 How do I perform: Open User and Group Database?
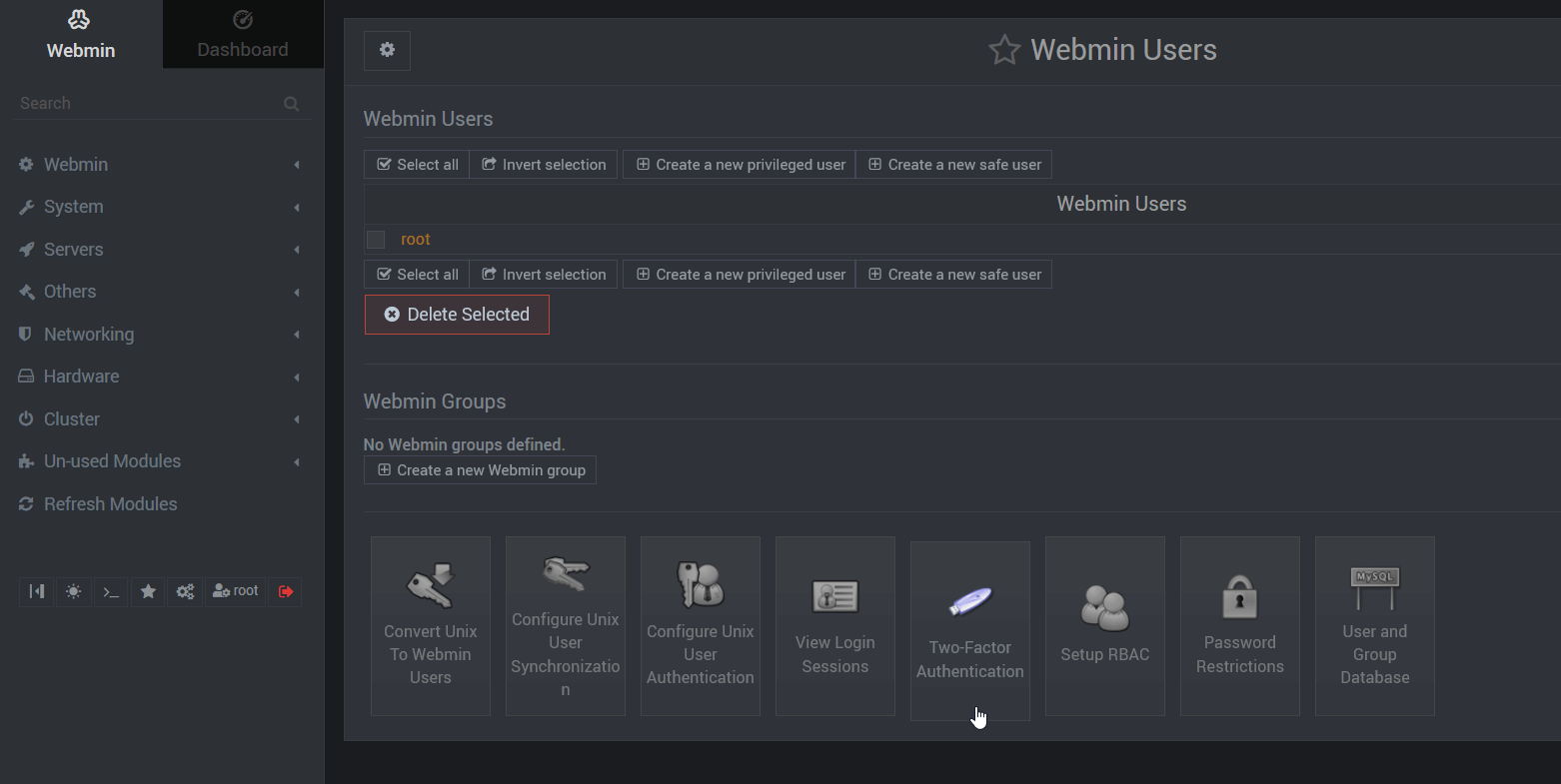pos(1375,626)
